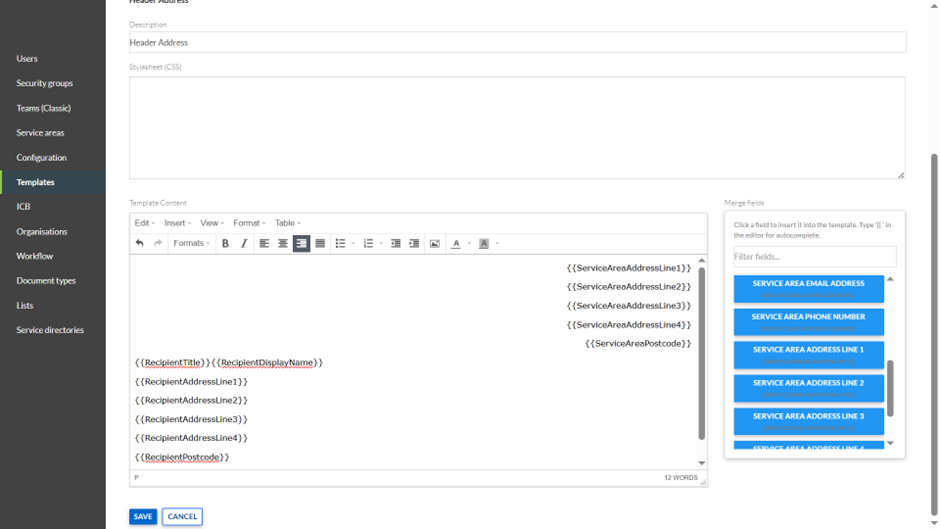Justify the template text
Image resolution: width=940 pixels, height=529 pixels.
(320, 243)
